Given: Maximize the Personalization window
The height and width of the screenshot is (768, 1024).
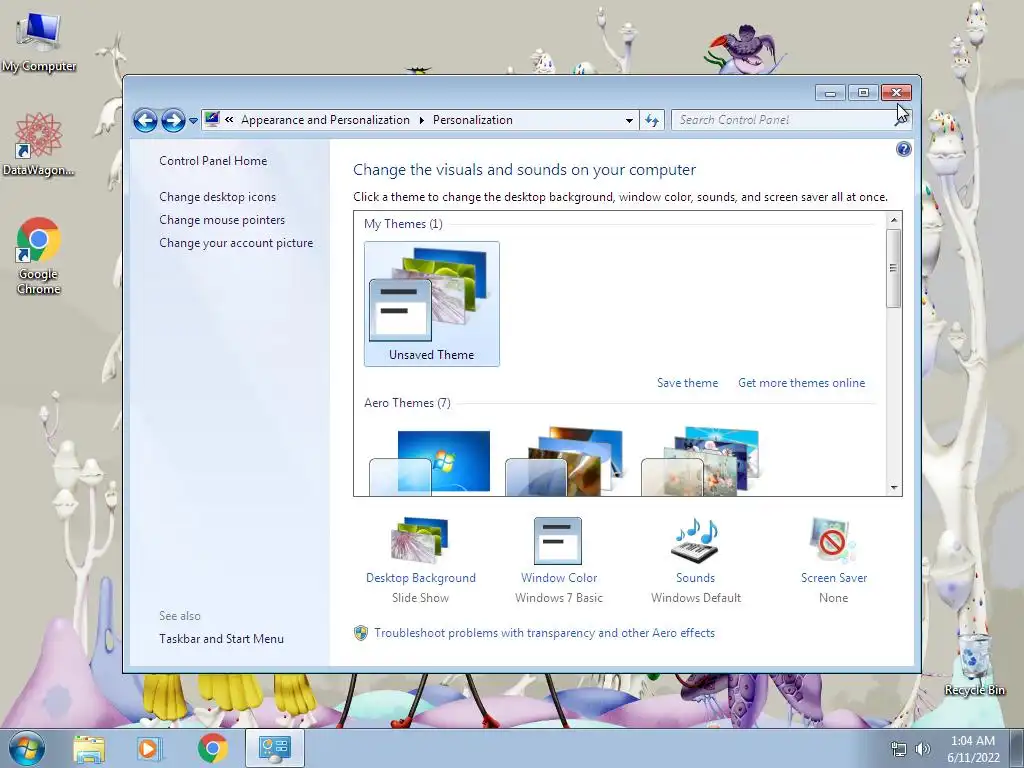Looking at the screenshot, I should click(x=863, y=93).
